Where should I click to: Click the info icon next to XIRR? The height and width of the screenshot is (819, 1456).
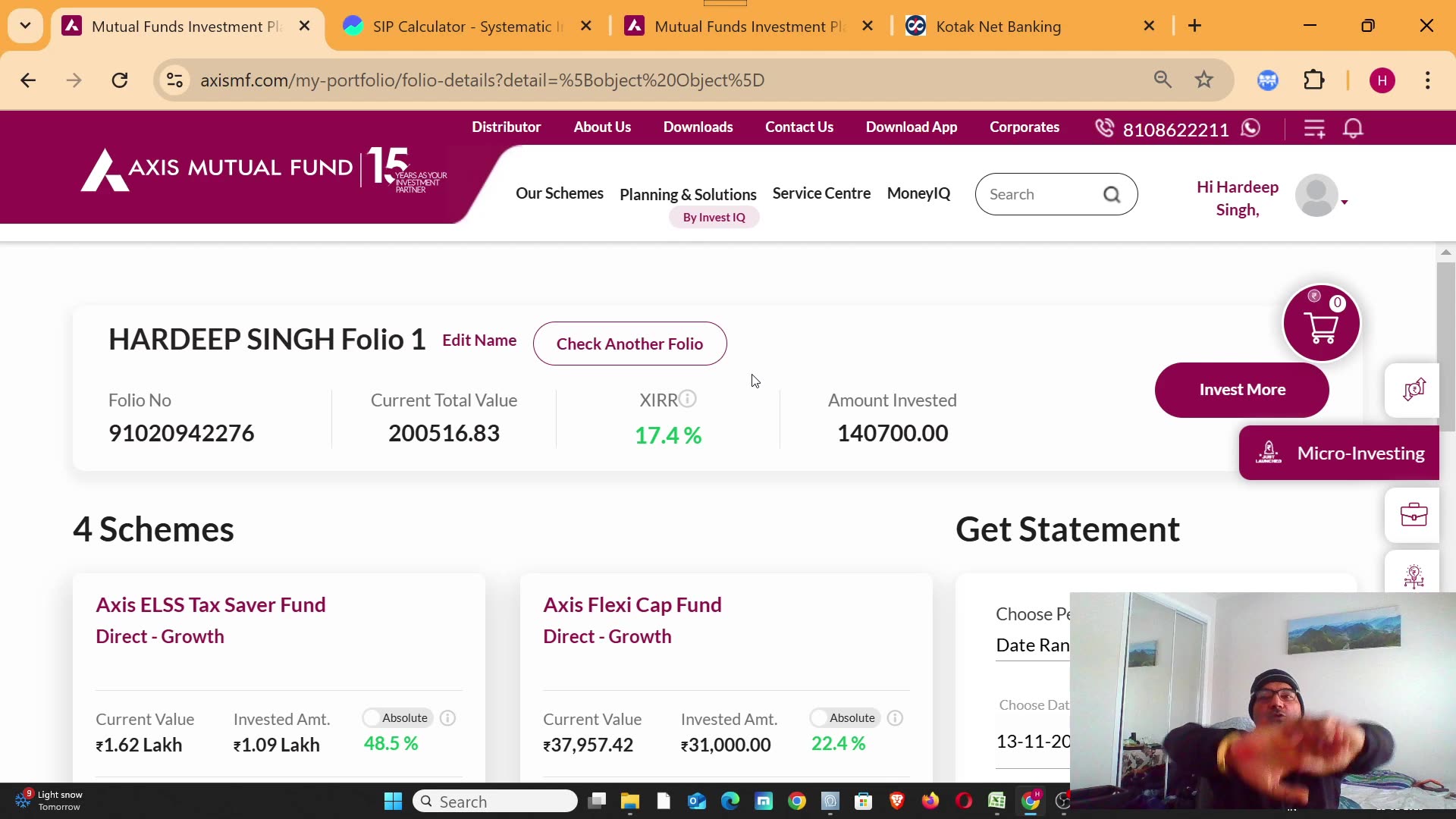tap(687, 398)
